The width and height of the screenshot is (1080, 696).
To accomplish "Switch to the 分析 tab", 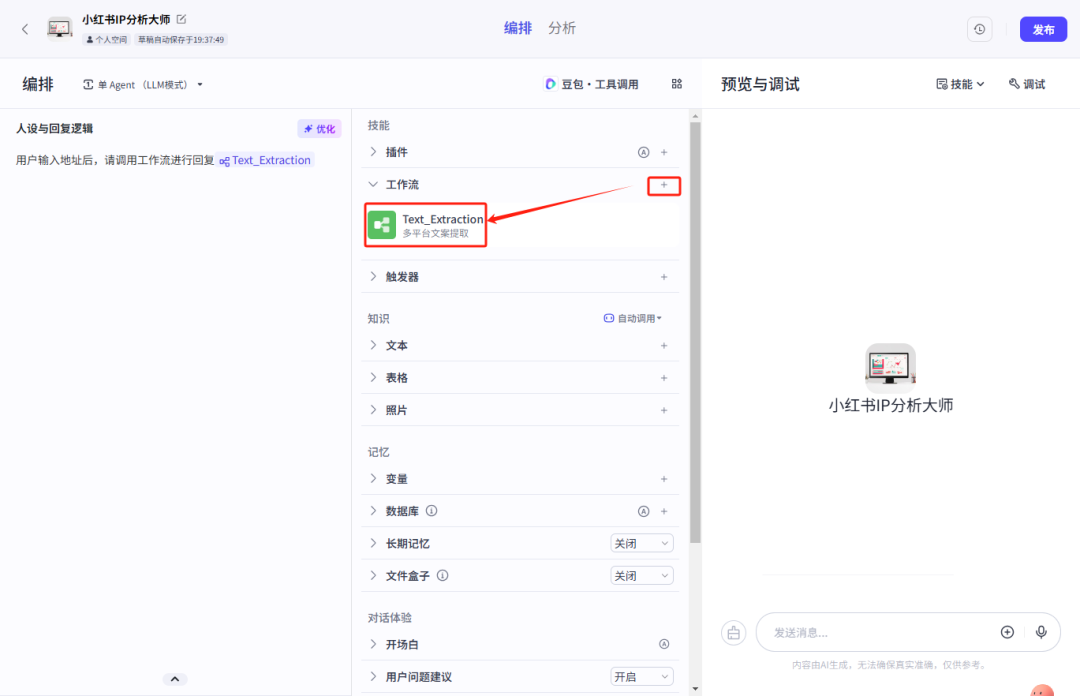I will click(561, 28).
